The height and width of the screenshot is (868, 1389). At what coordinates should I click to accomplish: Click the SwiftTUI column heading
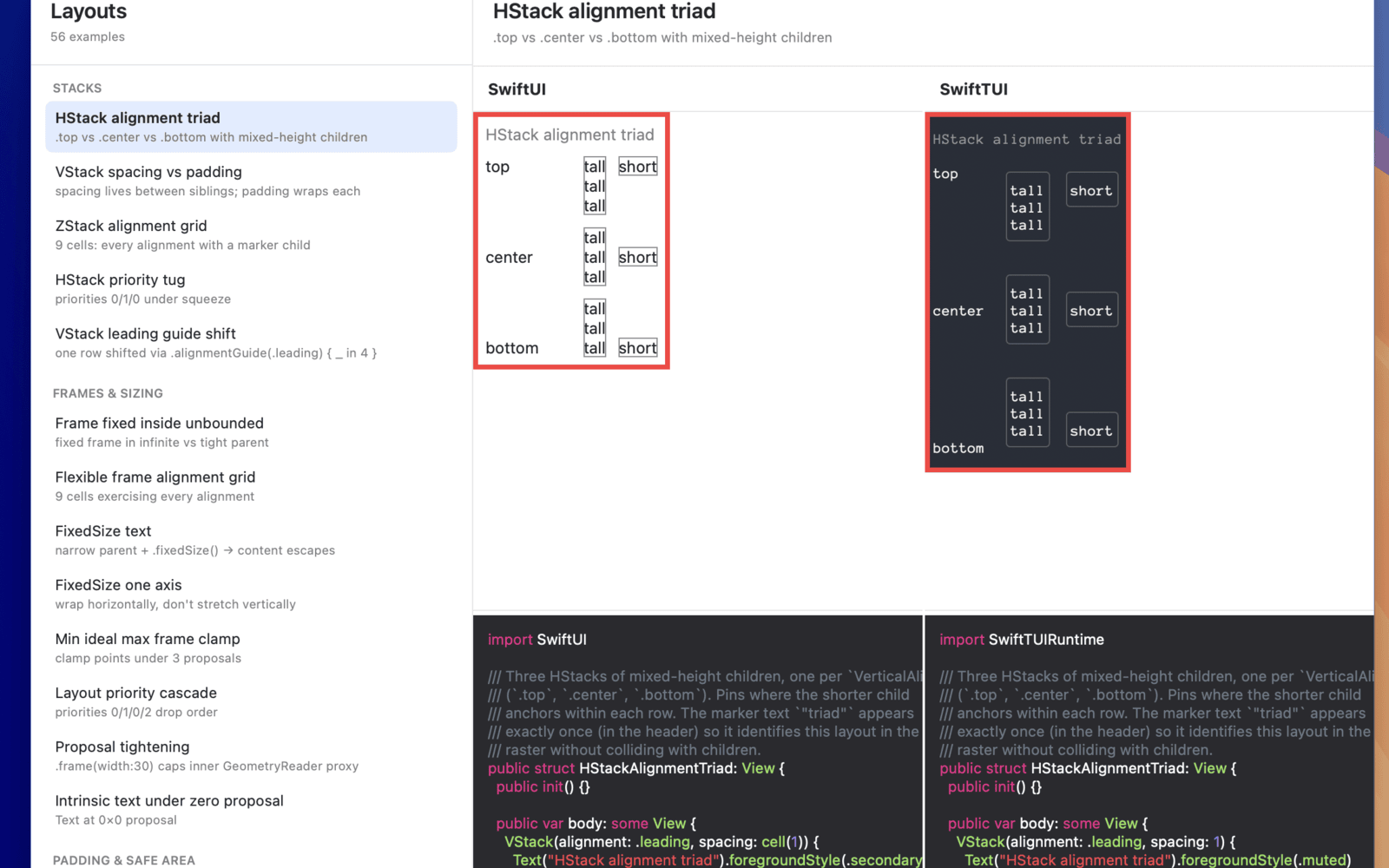[973, 89]
